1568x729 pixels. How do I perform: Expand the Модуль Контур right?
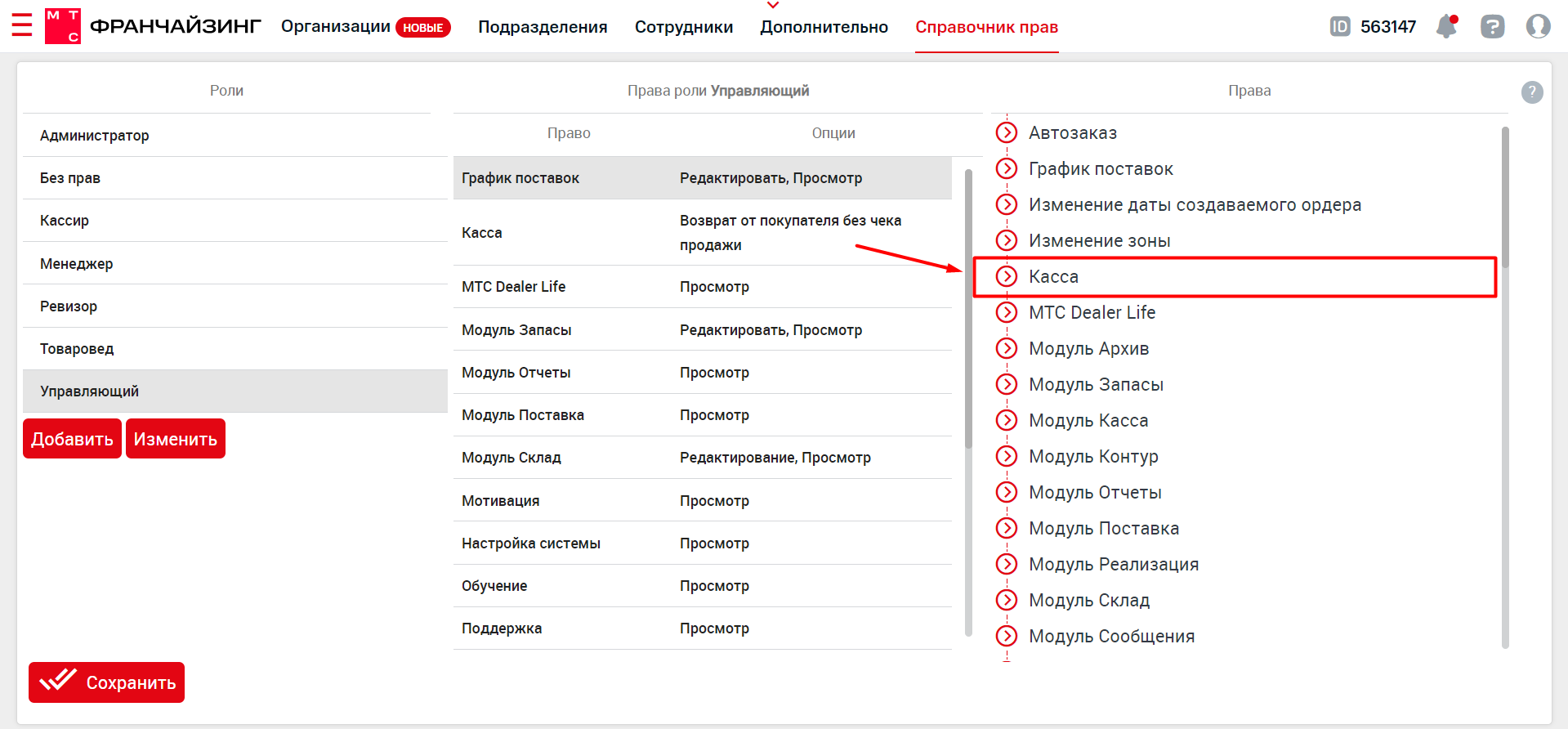pyautogui.click(x=1007, y=456)
